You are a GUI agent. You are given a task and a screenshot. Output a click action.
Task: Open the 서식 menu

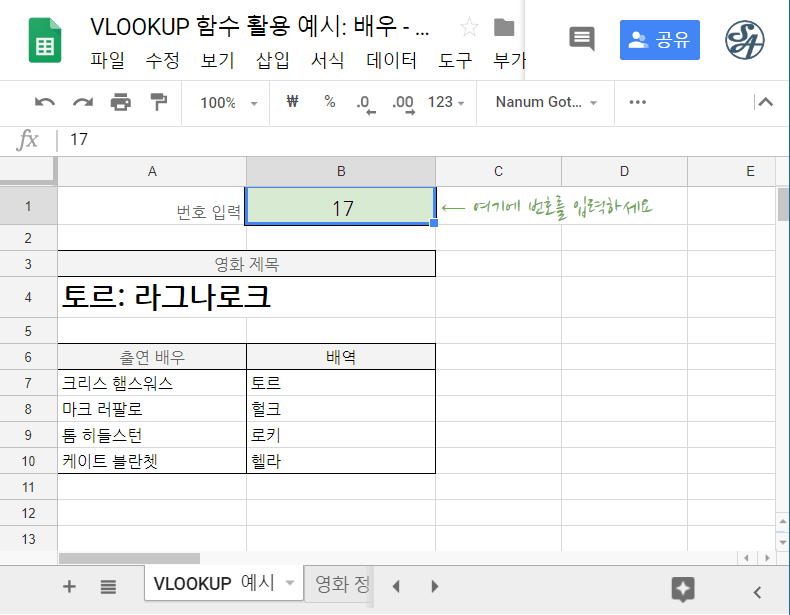pyautogui.click(x=327, y=60)
